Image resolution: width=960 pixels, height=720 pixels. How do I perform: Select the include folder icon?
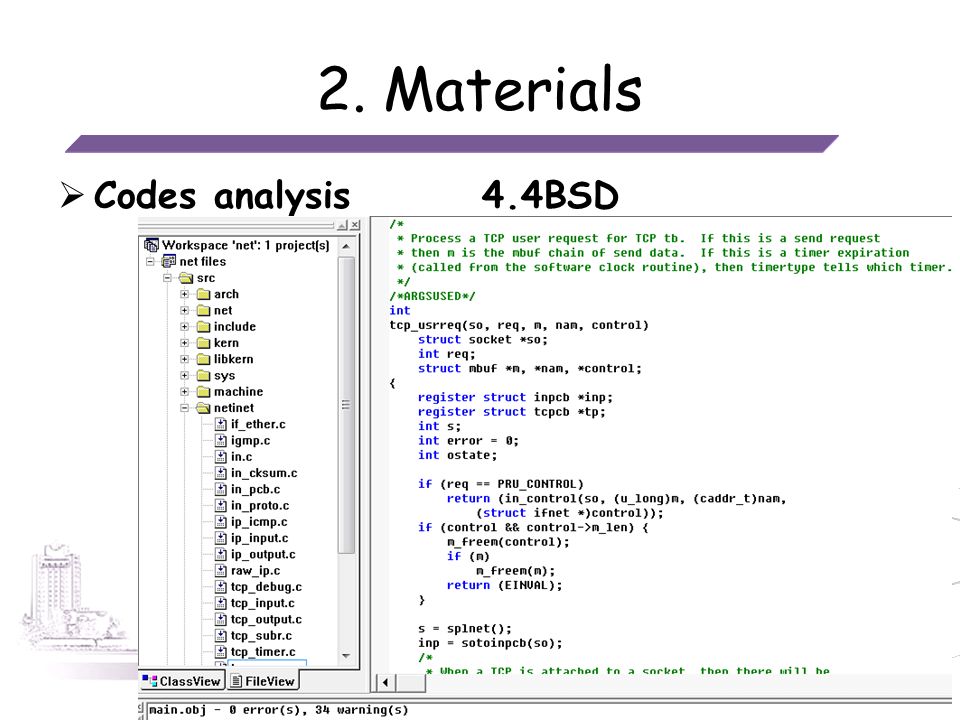pyautogui.click(x=203, y=327)
